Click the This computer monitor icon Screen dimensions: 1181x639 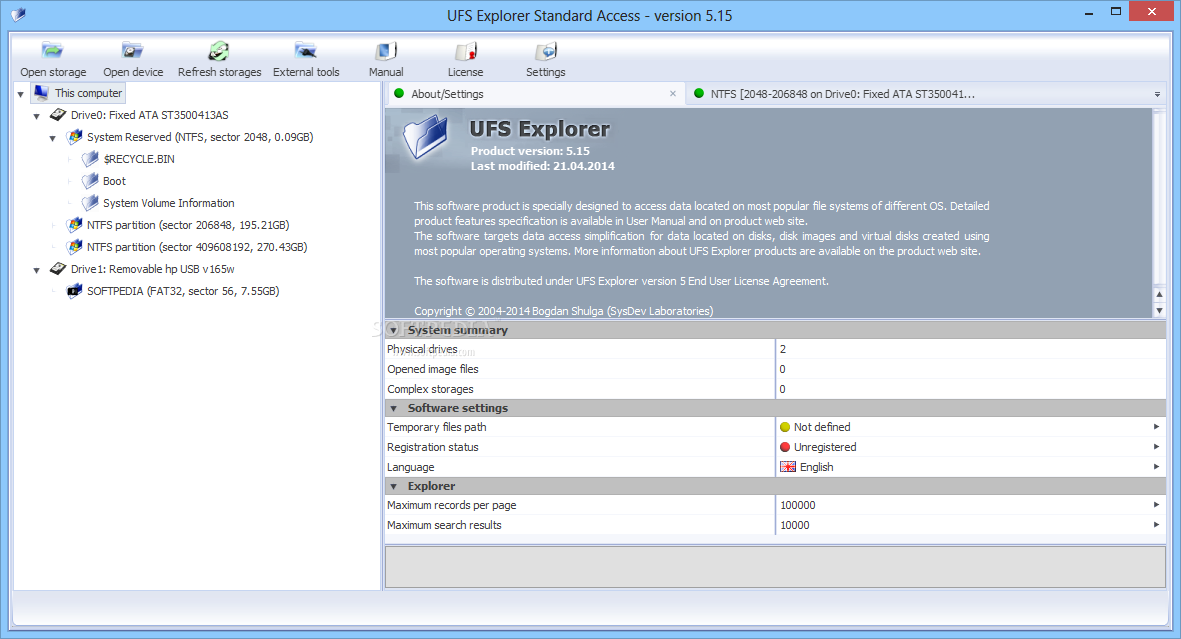(41, 93)
